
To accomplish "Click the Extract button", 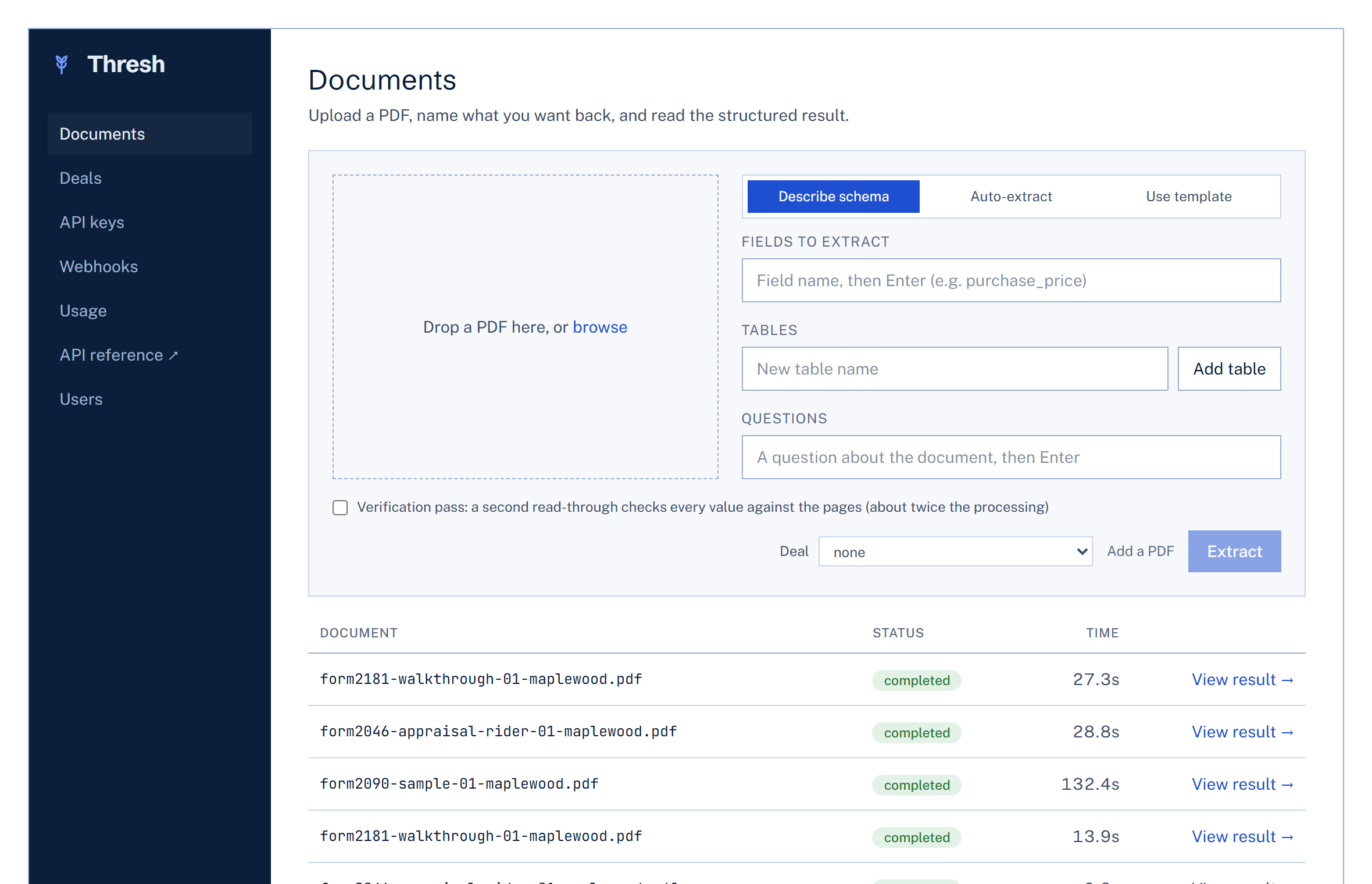I will pyautogui.click(x=1234, y=551).
